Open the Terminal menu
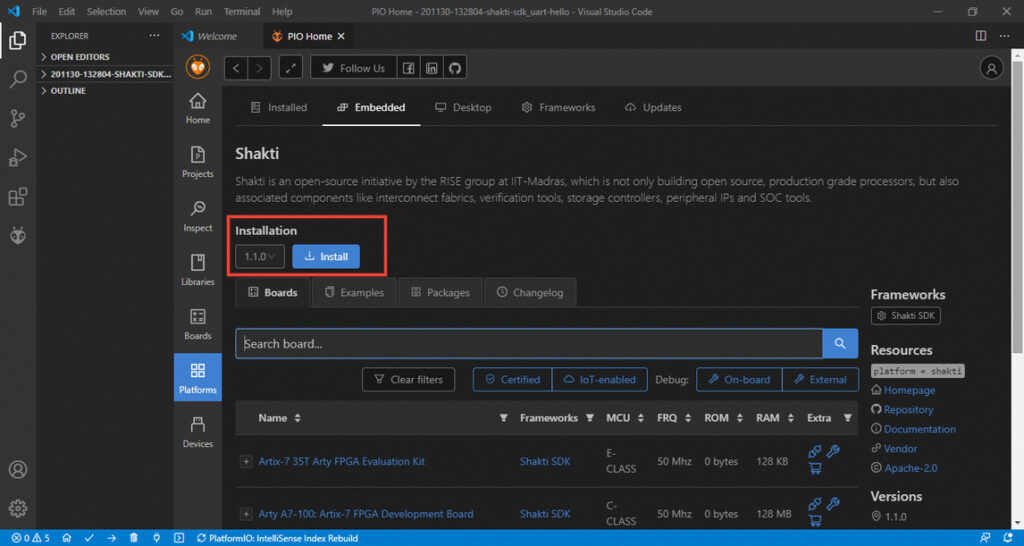The image size is (1024, 546). (x=241, y=12)
